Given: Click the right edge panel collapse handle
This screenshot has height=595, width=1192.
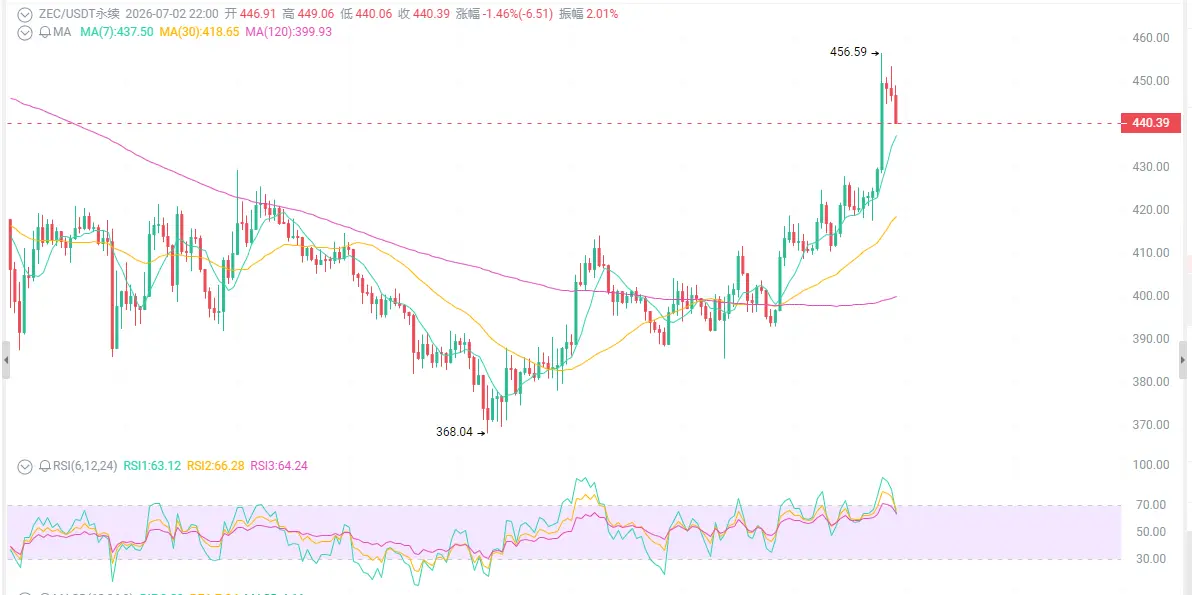Looking at the screenshot, I should 1183,359.
